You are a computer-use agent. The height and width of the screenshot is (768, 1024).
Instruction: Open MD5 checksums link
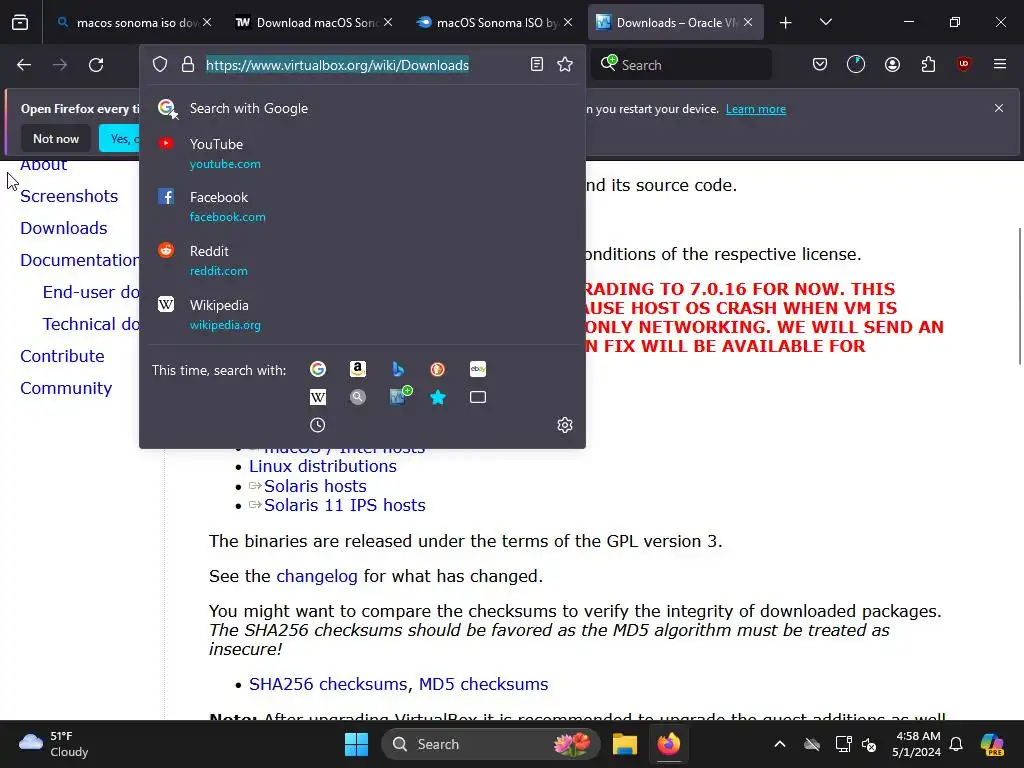point(483,684)
